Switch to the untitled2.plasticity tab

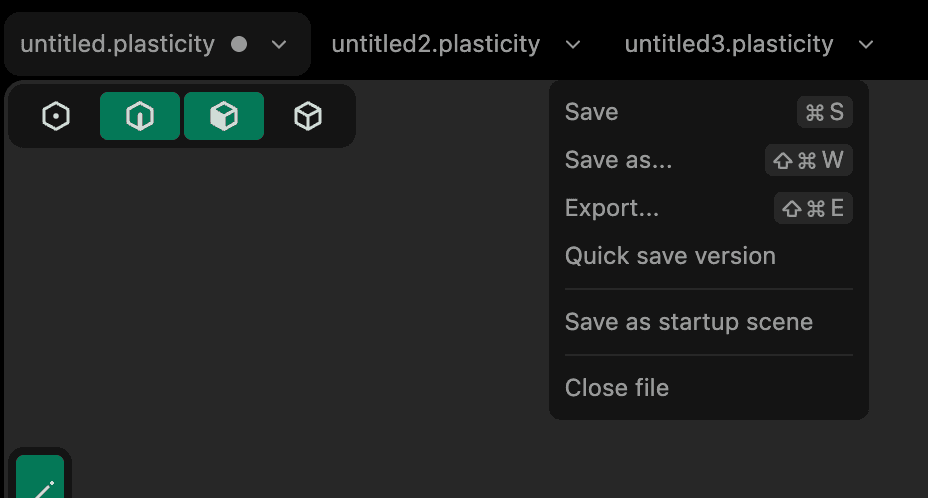click(436, 44)
